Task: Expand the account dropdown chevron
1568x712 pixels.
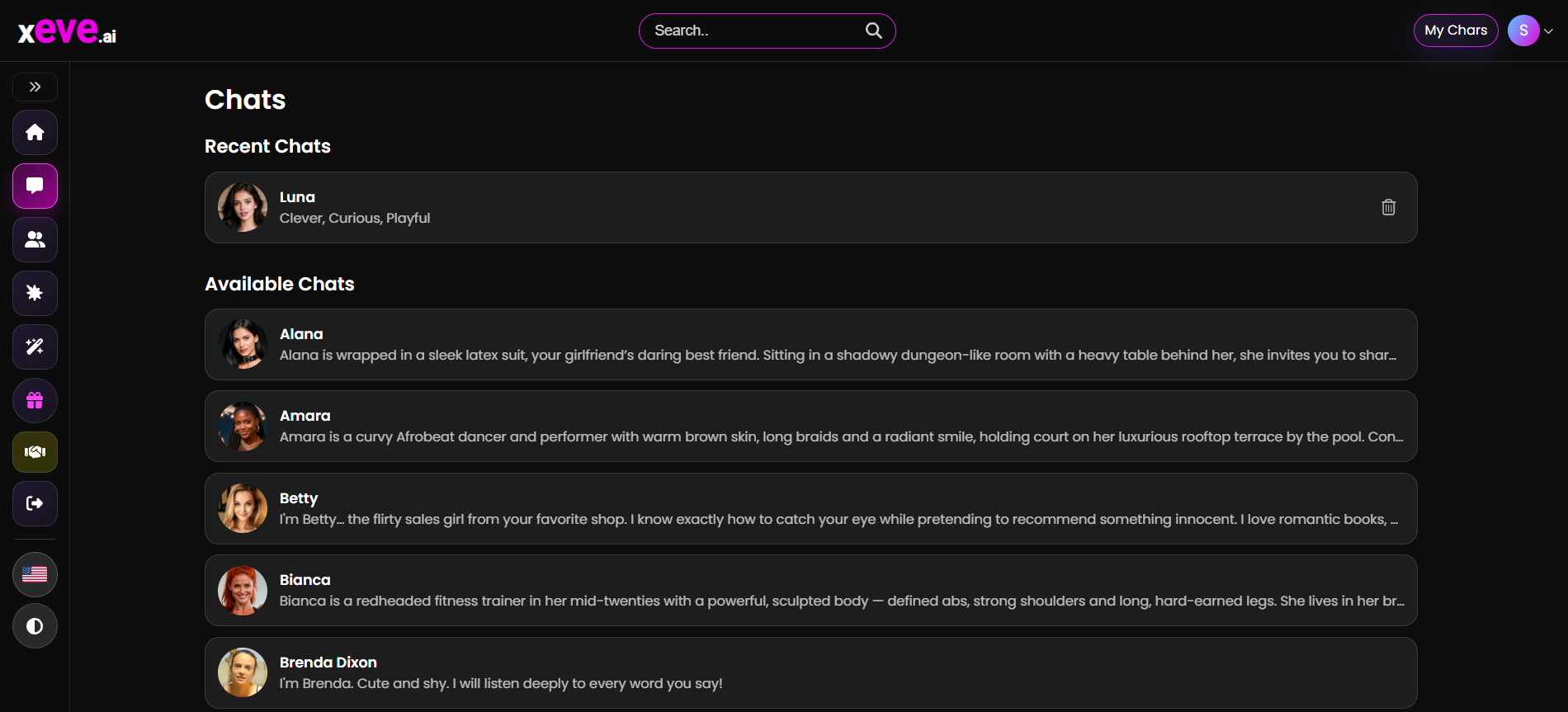Action: point(1548,31)
